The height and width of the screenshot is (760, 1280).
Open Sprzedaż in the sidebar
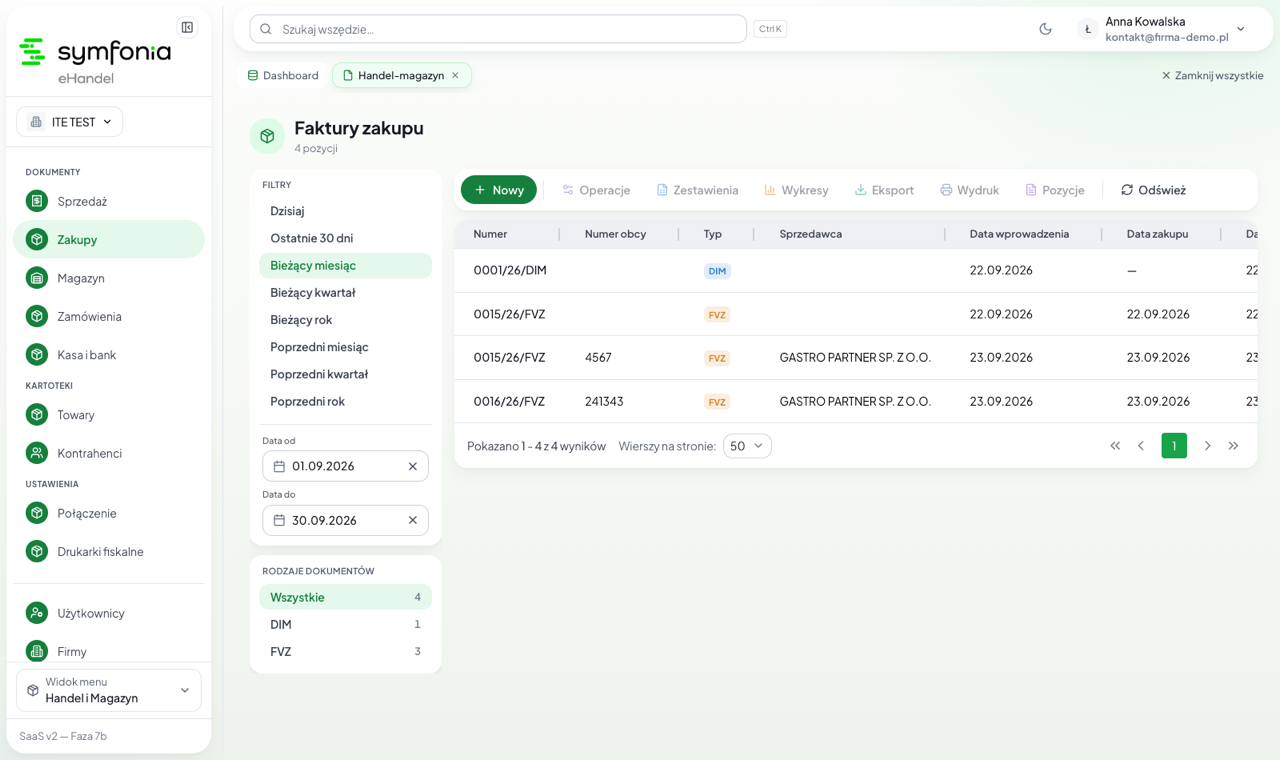[x=109, y=201]
